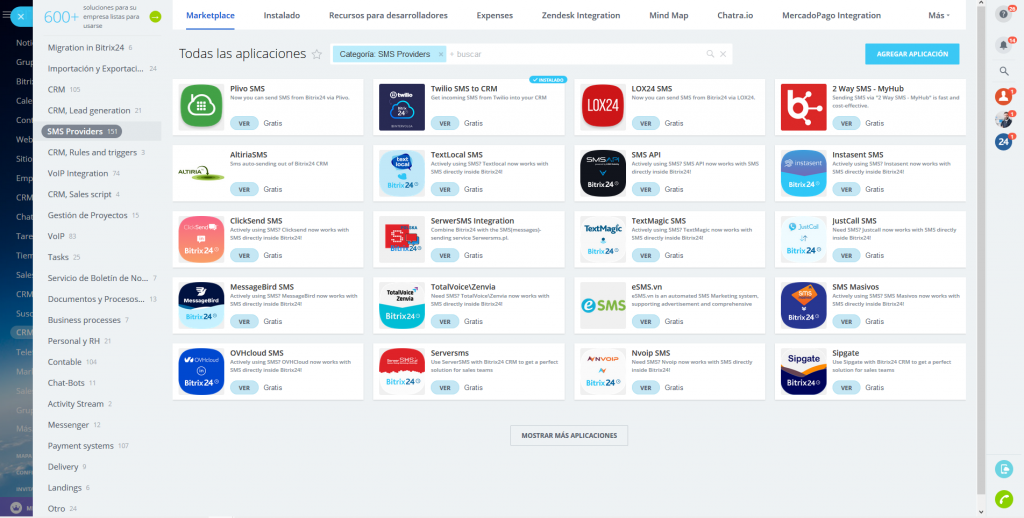Click MOSTRAR MÁS APLICACIONES button
1024x518 pixels.
coord(569,435)
